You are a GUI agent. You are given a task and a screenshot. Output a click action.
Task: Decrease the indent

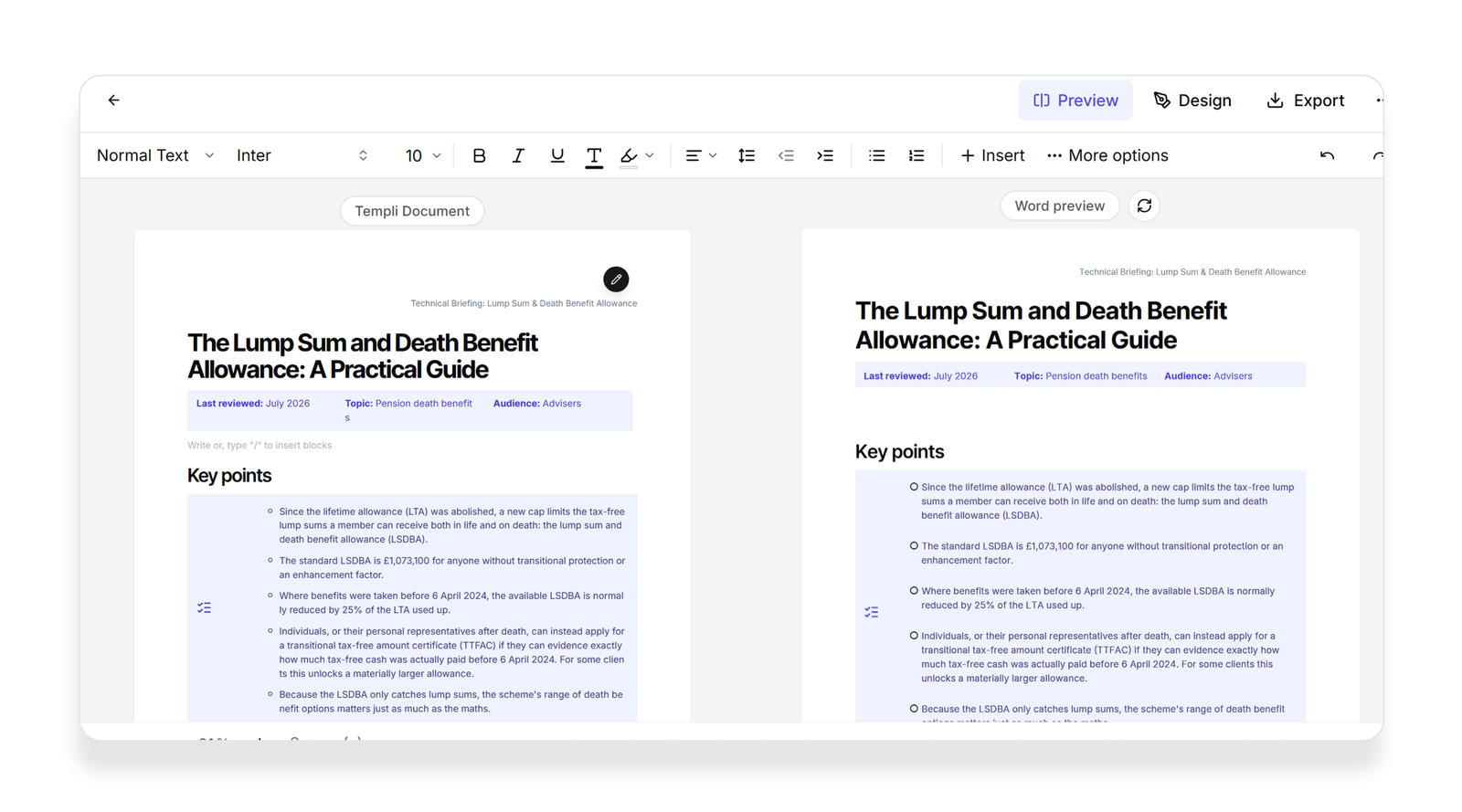pos(786,155)
